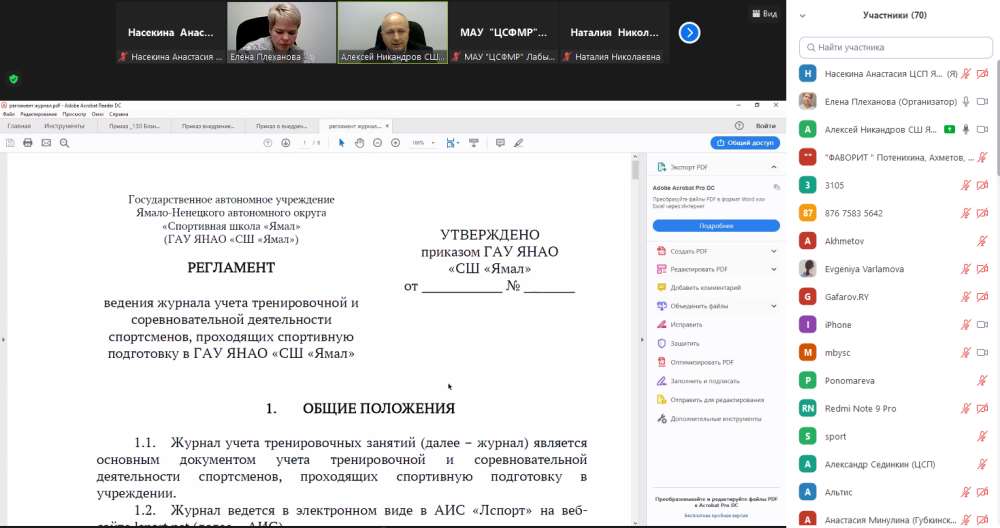Click the green encryption shield icon in Zoom

(13, 78)
